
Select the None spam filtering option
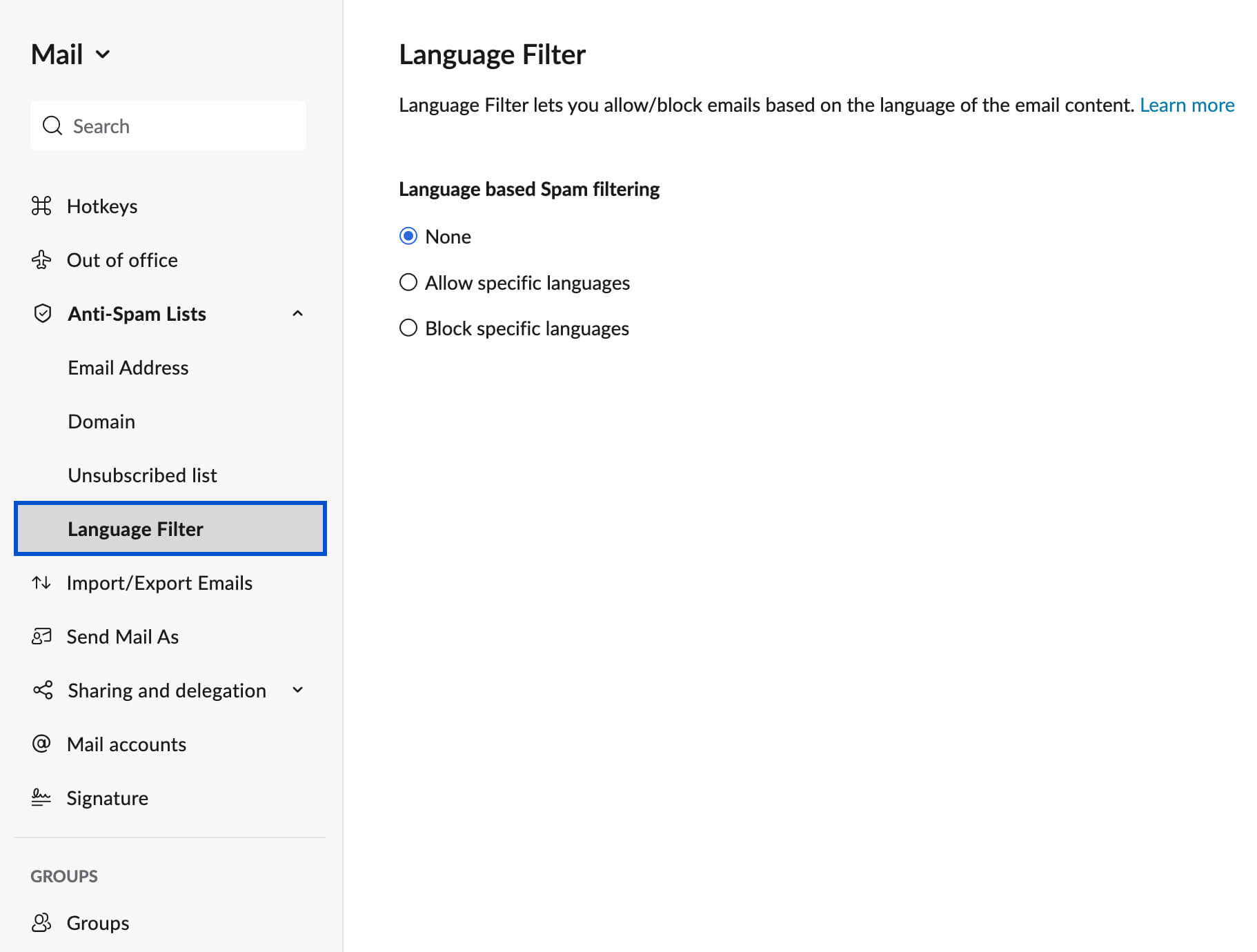[408, 235]
